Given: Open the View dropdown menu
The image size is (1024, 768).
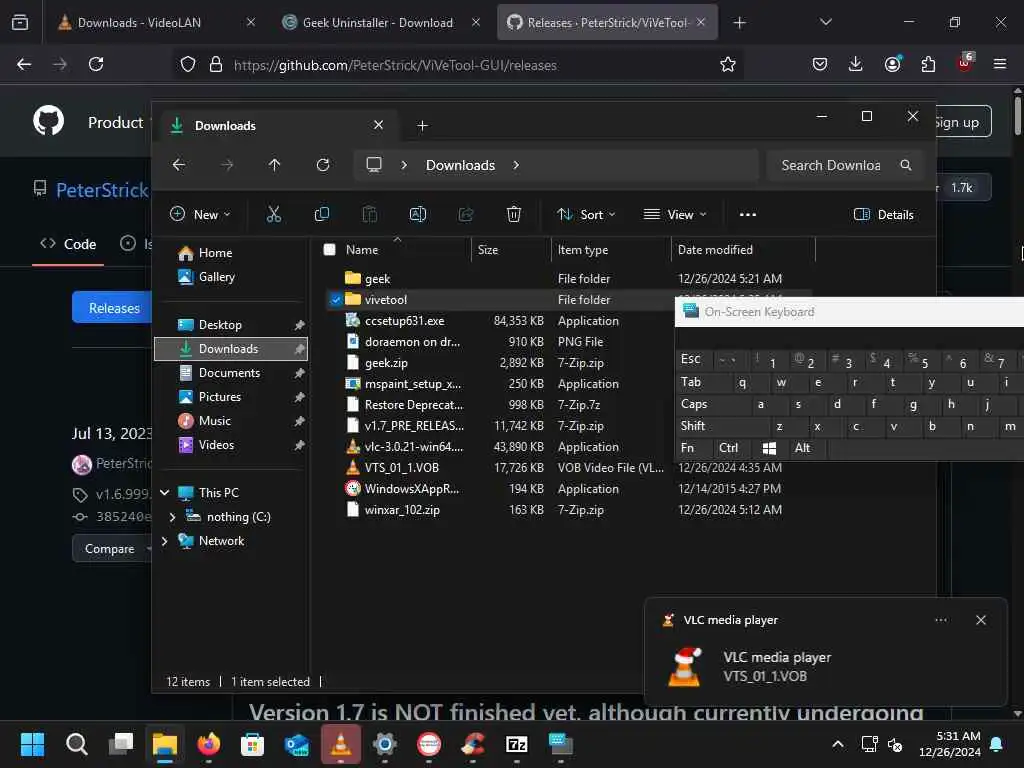Looking at the screenshot, I should pyautogui.click(x=675, y=214).
